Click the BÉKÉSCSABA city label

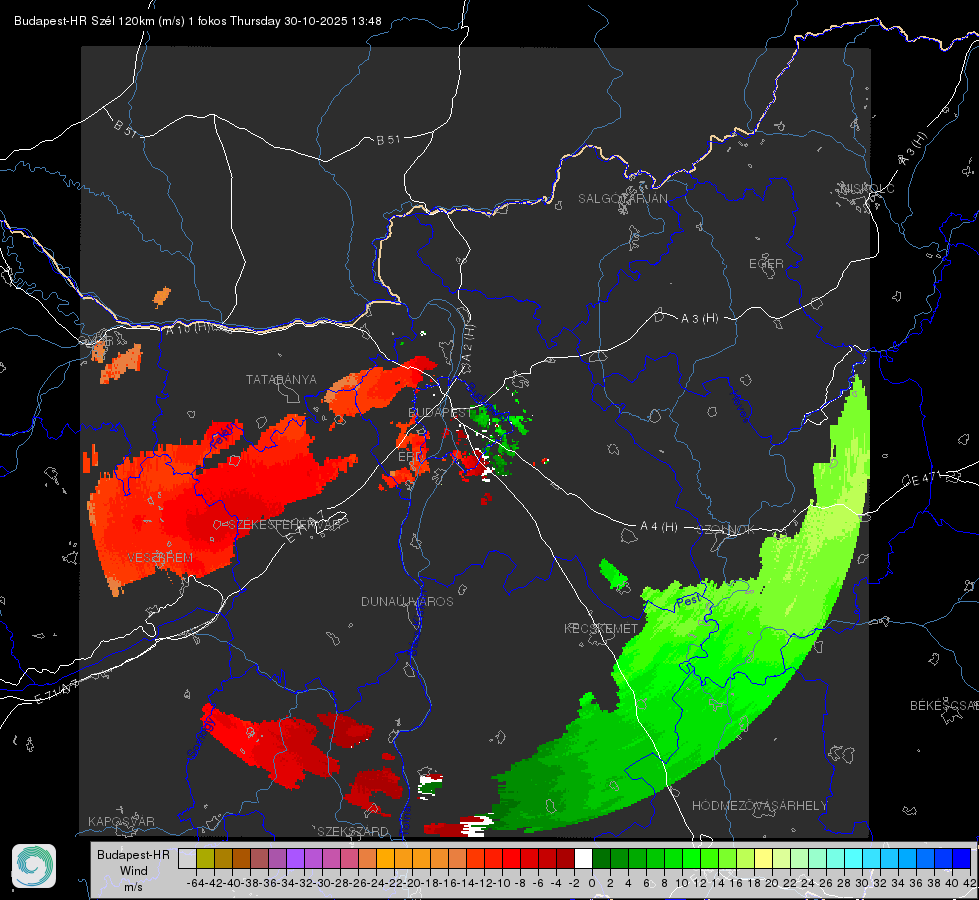[x=944, y=705]
